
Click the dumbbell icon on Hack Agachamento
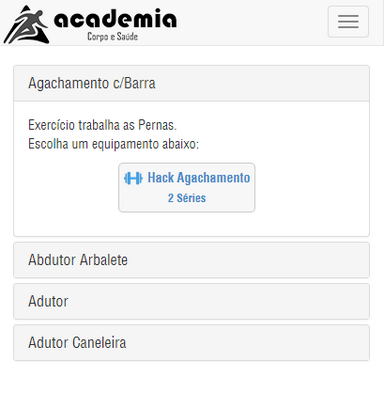point(133,178)
